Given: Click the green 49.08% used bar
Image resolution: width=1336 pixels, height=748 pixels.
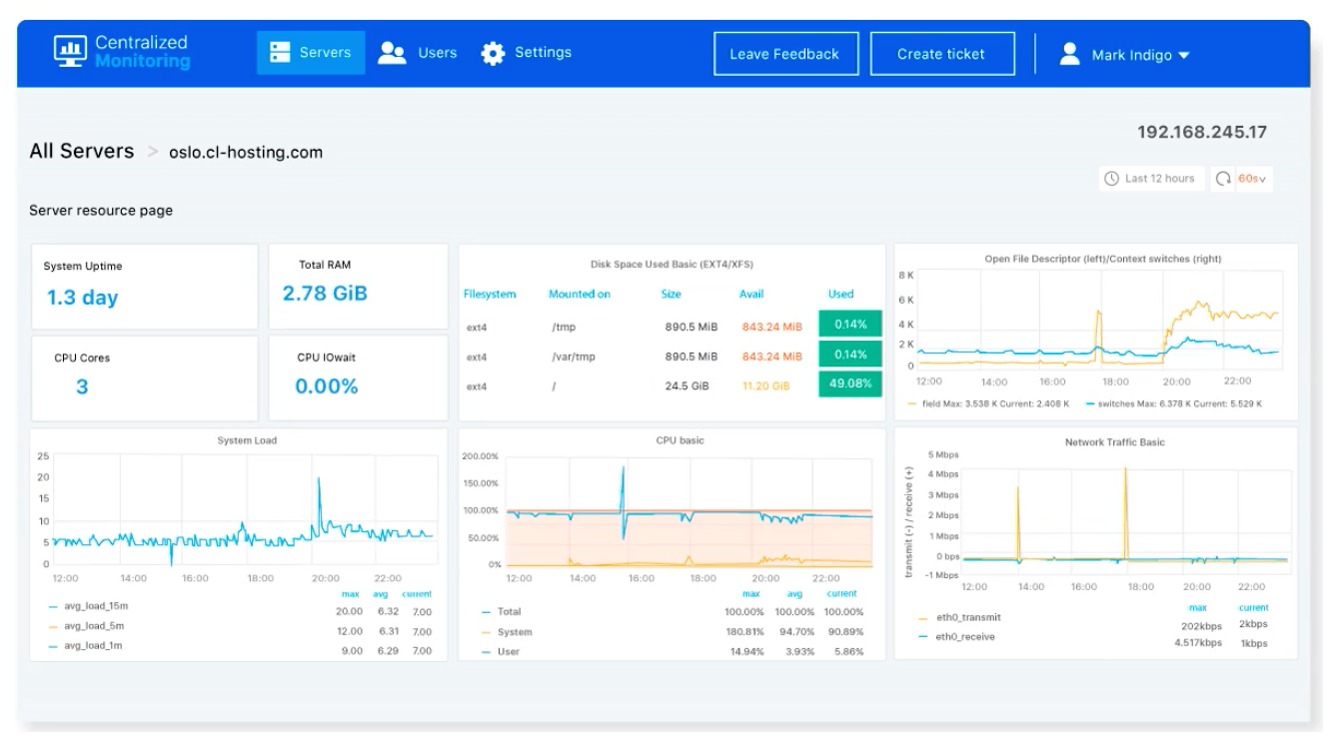Looking at the screenshot, I should pos(850,383).
